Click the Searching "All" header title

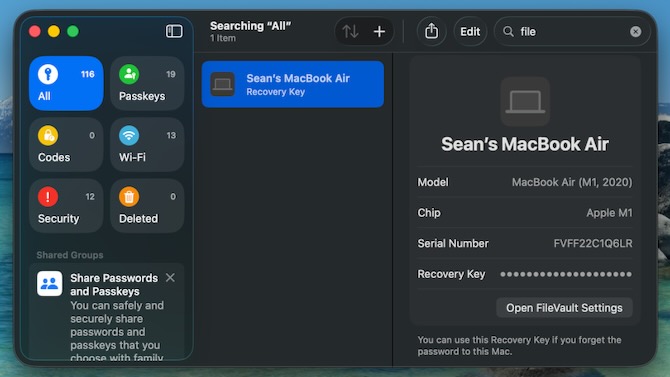click(x=250, y=26)
